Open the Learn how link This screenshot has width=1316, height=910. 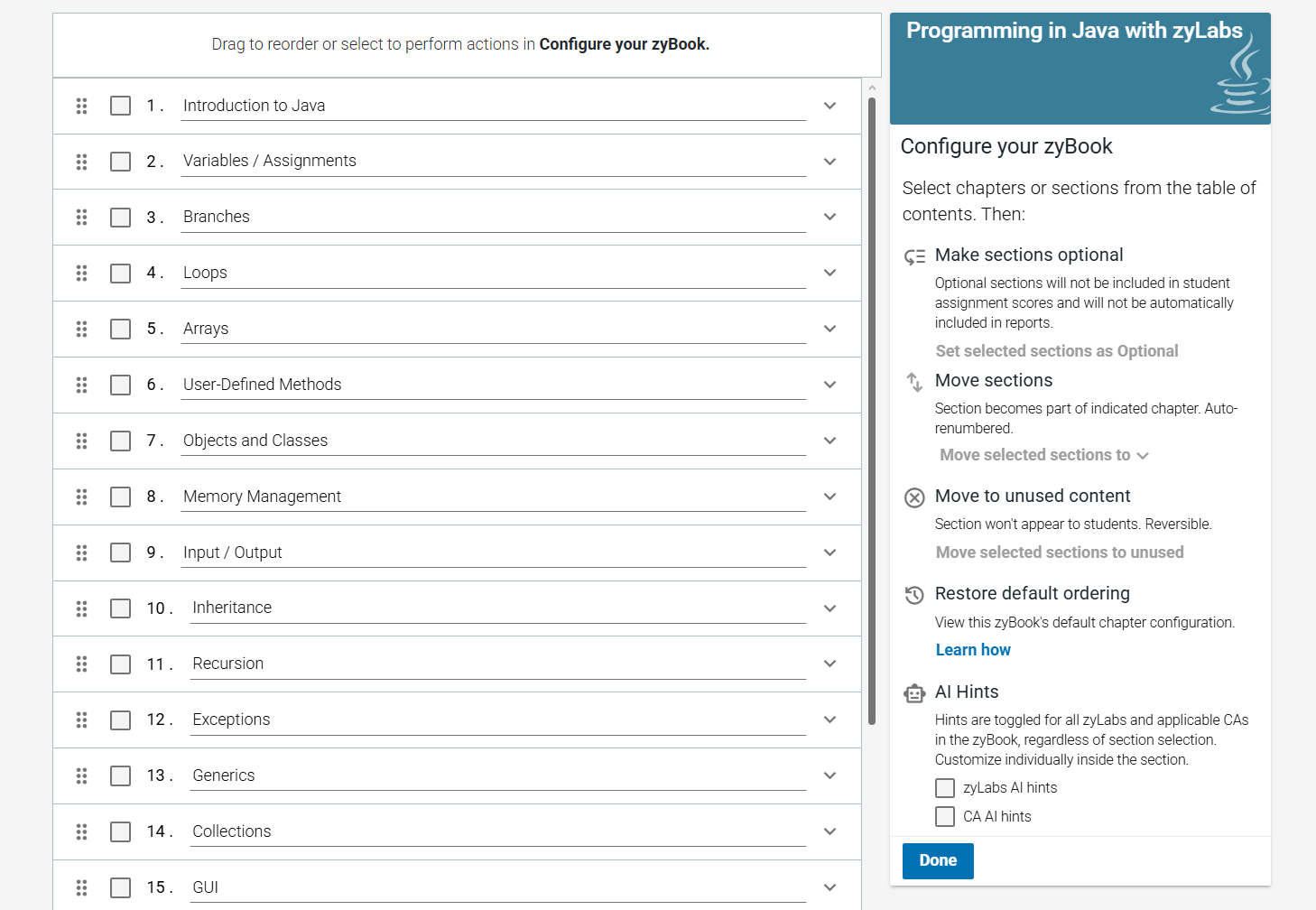(x=973, y=650)
